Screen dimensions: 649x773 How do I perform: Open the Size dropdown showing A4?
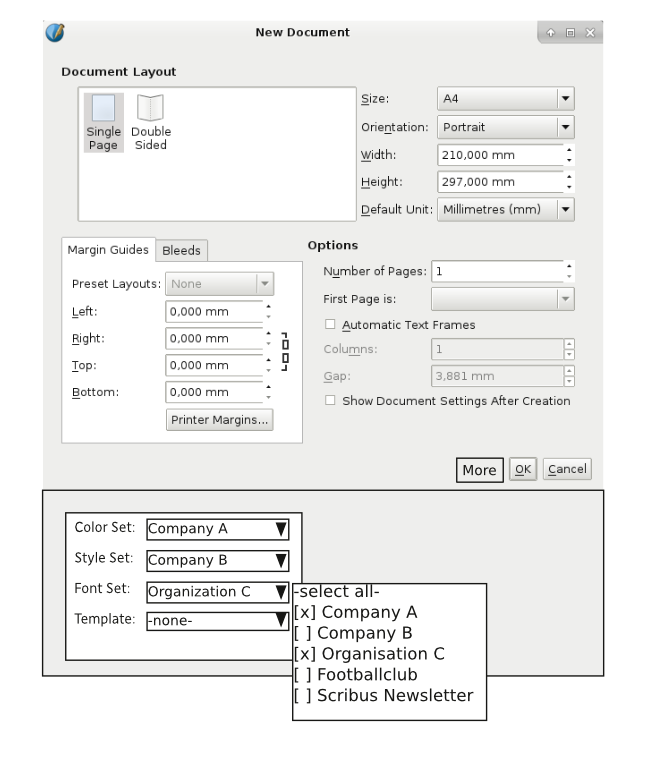click(x=506, y=99)
